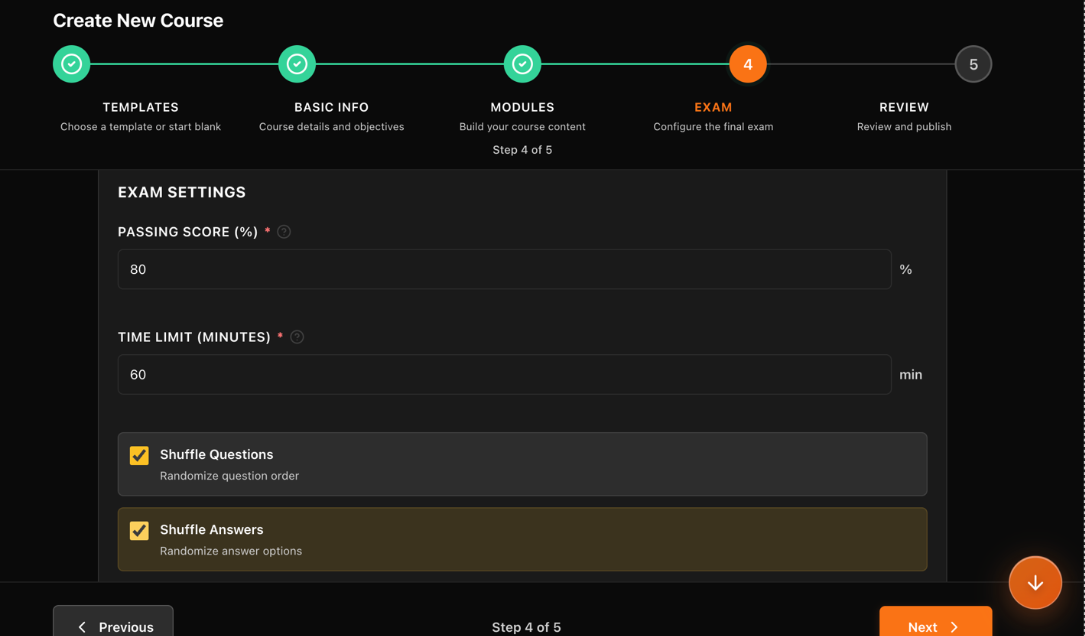
Task: Focus the Time Limit minutes input field
Action: (x=504, y=375)
